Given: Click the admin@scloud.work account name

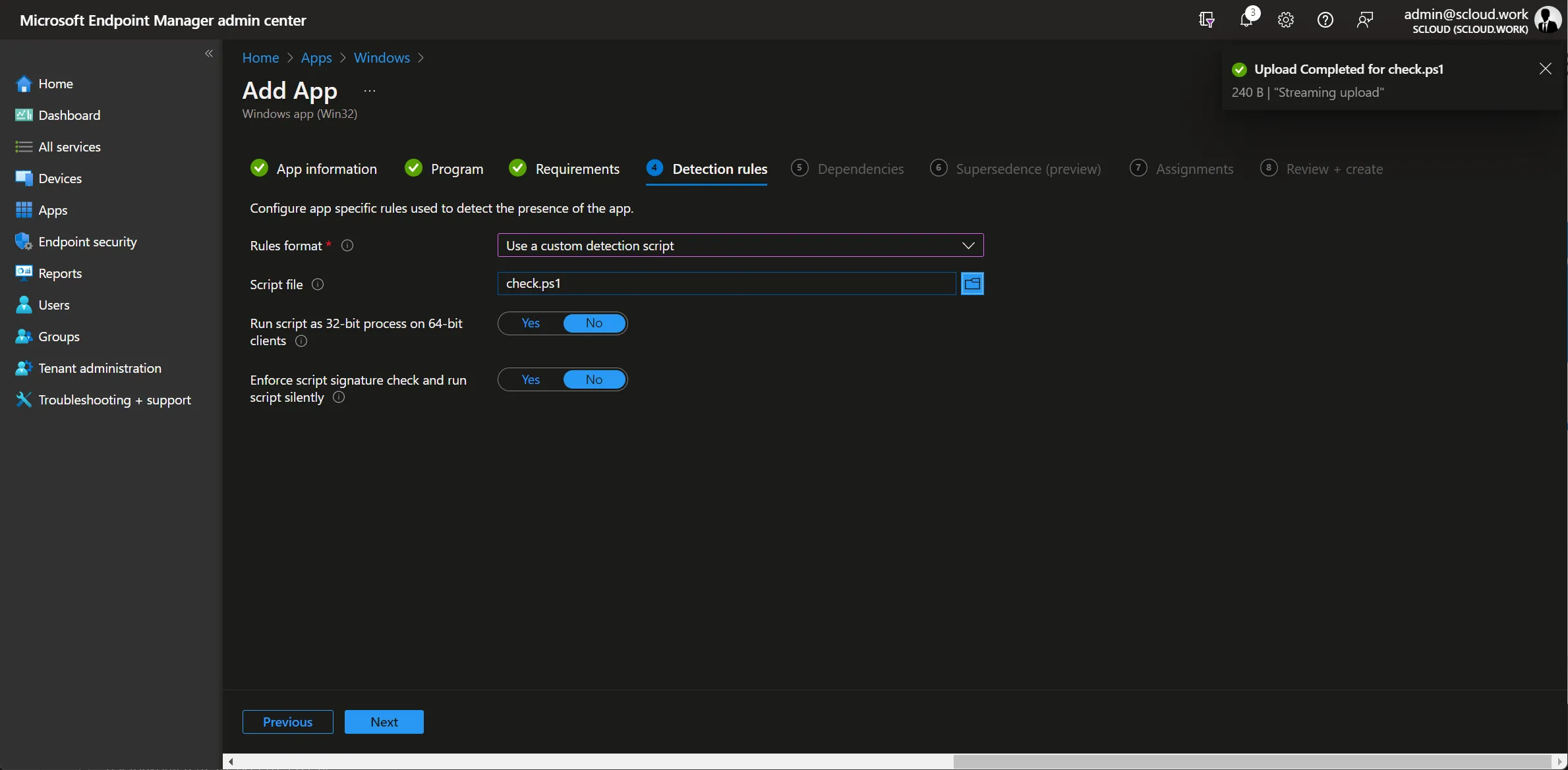Looking at the screenshot, I should (x=1466, y=14).
